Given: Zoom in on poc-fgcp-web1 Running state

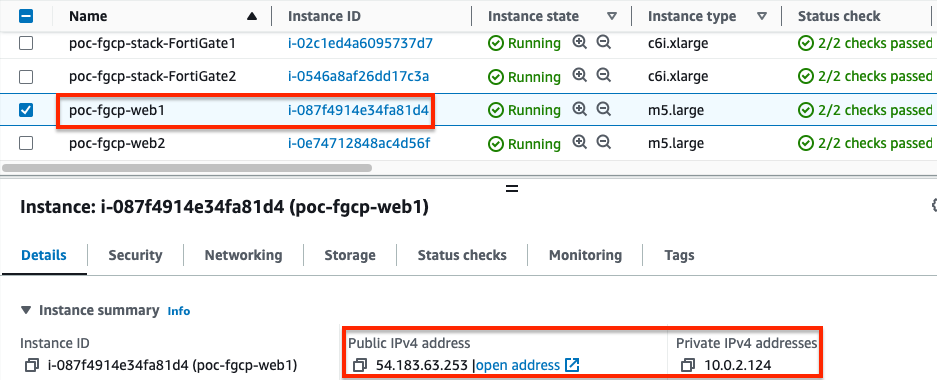Looking at the screenshot, I should click(x=579, y=109).
